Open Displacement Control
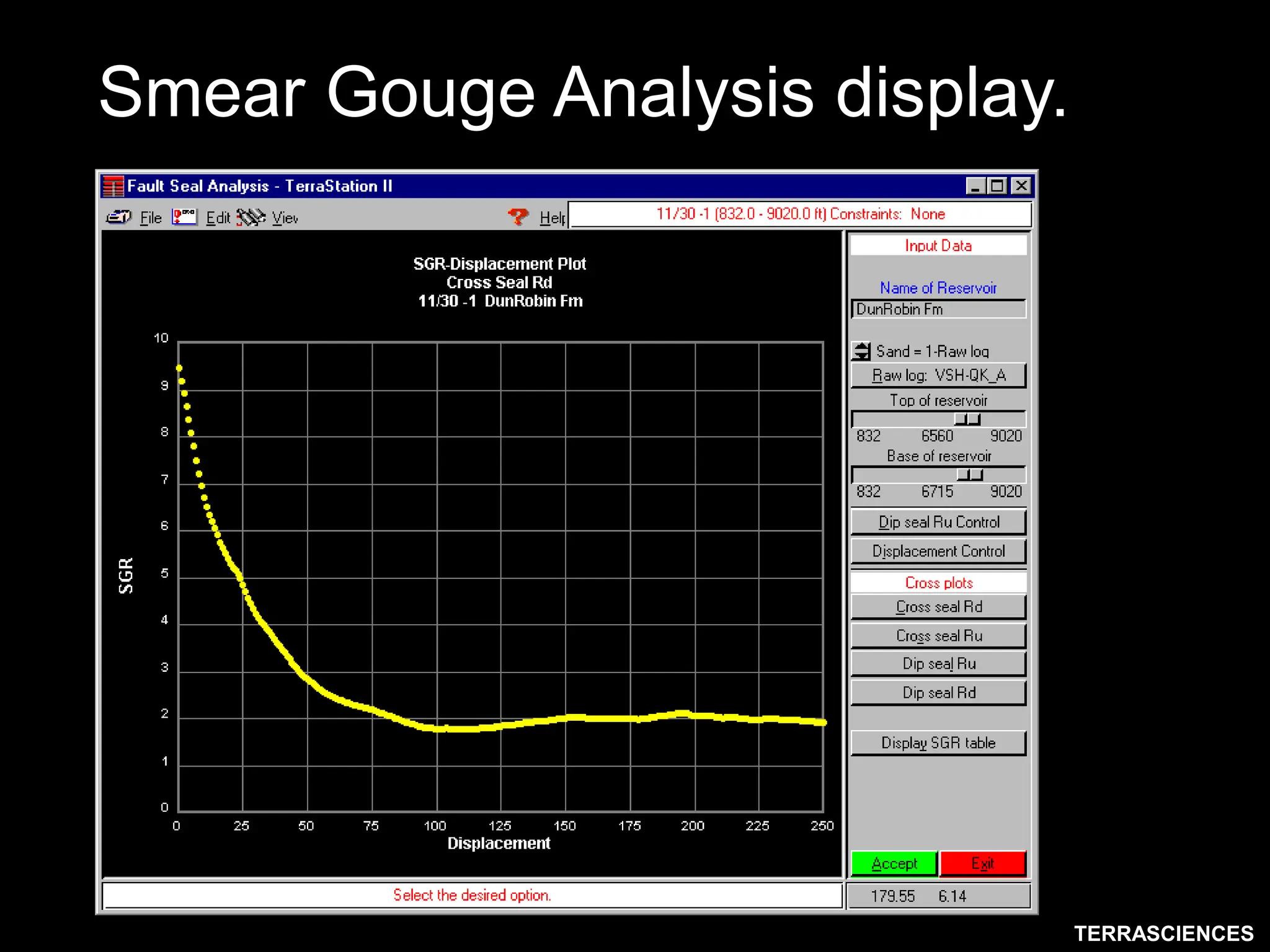The height and width of the screenshot is (952, 1270). (x=939, y=552)
